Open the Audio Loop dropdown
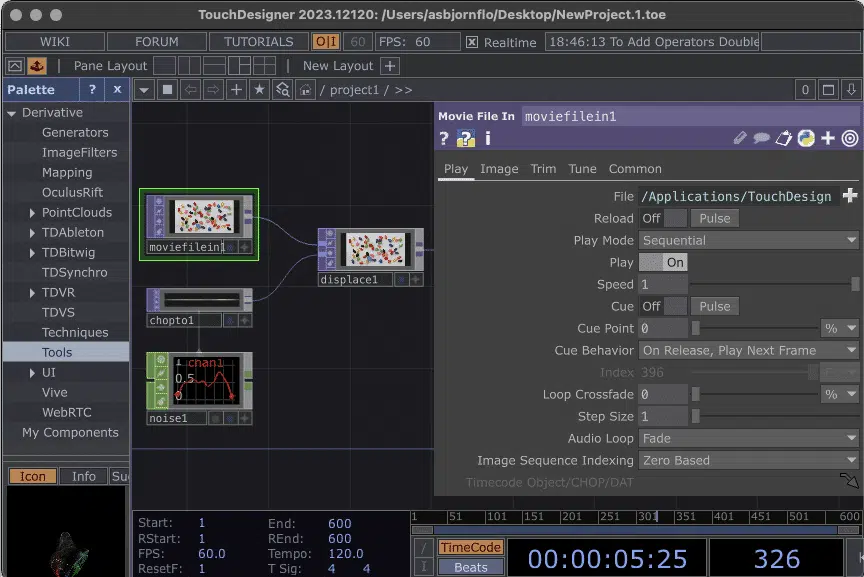 749,439
